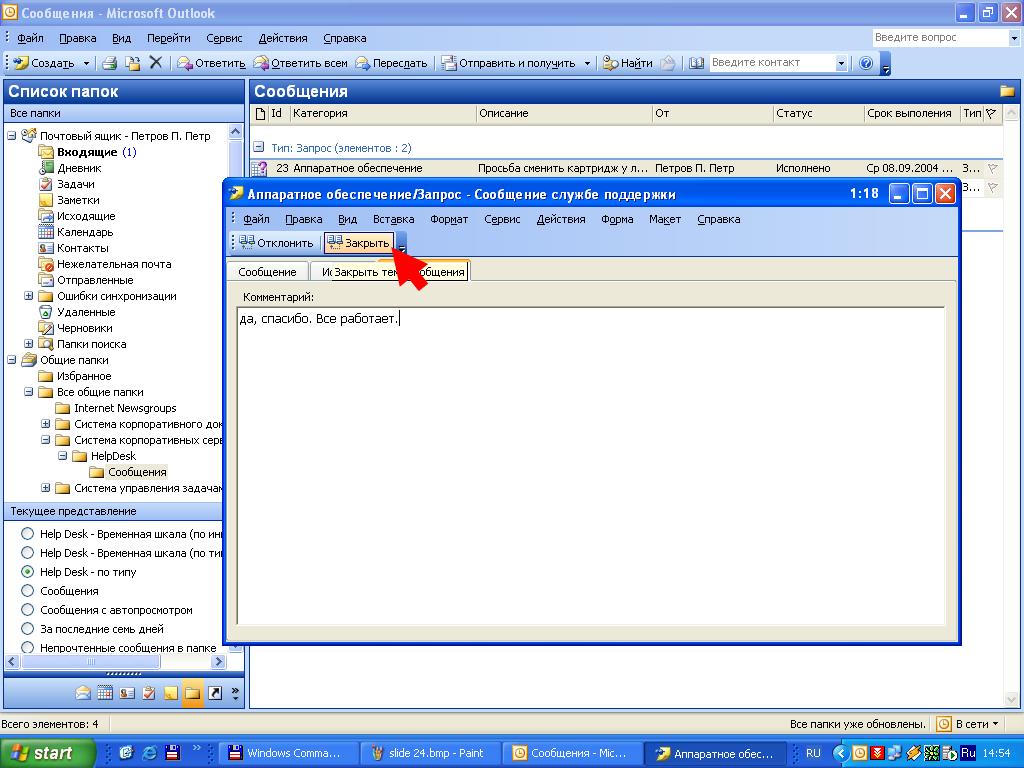Click Windows Commander floppy quick launch icon
The width and height of the screenshot is (1024, 768).
(172, 752)
